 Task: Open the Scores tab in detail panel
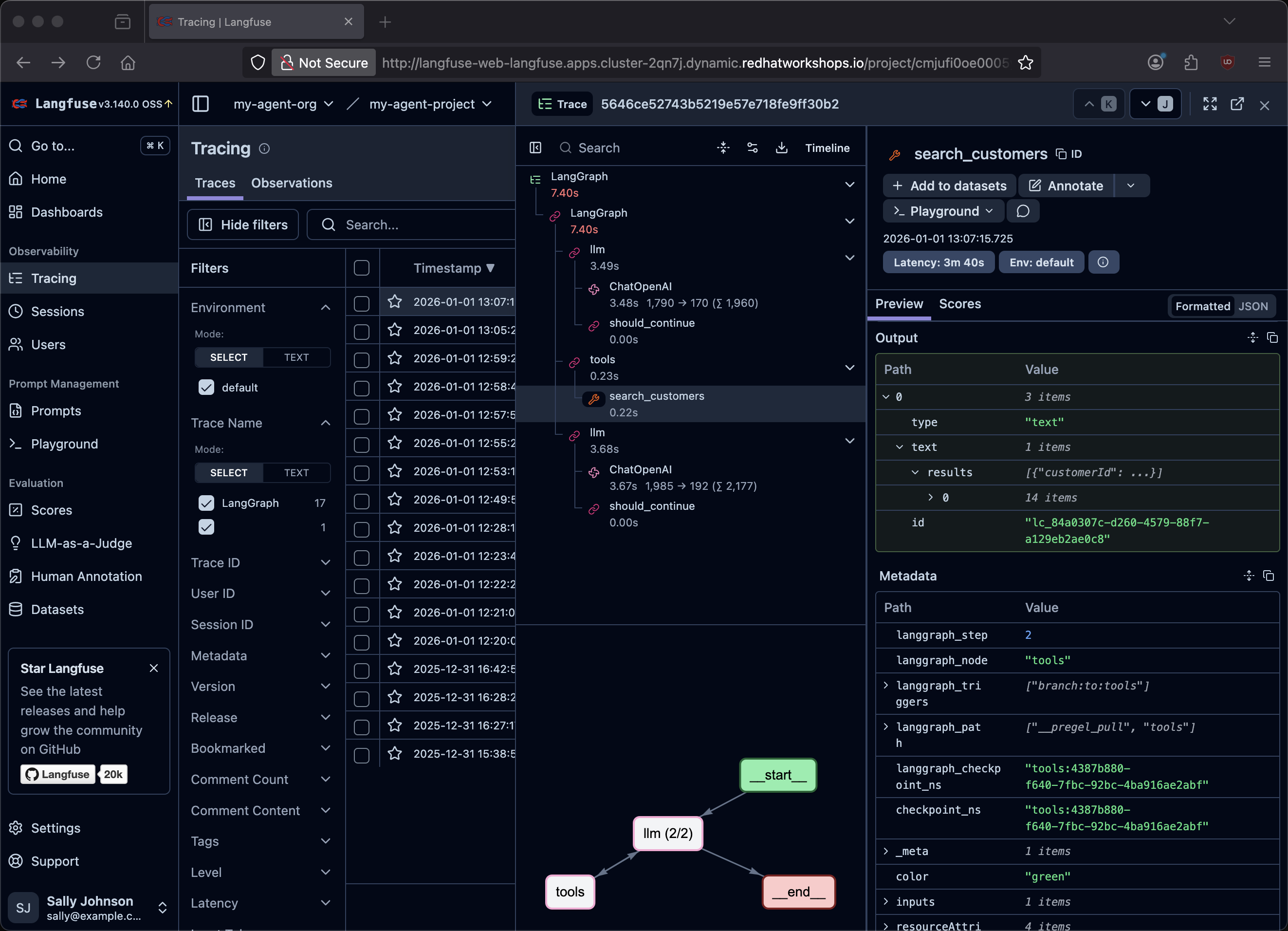point(960,304)
